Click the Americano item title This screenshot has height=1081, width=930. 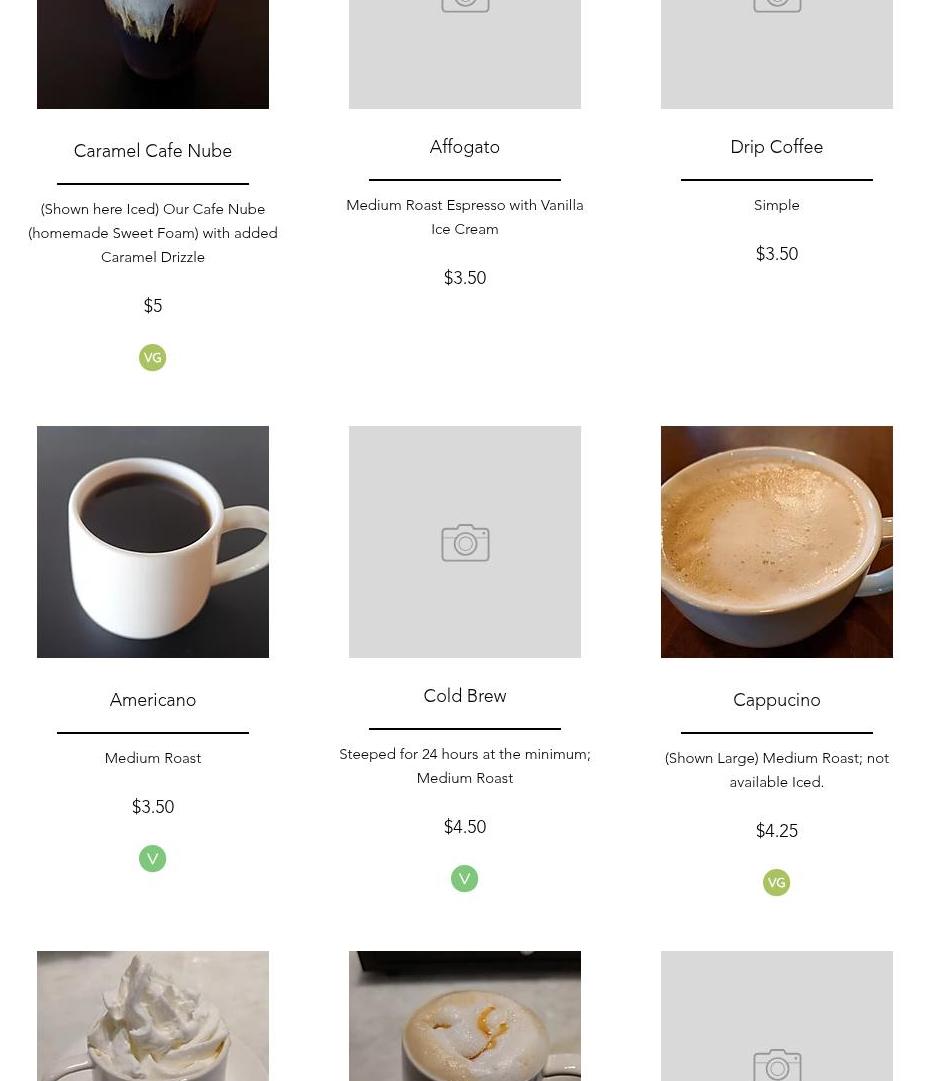[x=153, y=700]
